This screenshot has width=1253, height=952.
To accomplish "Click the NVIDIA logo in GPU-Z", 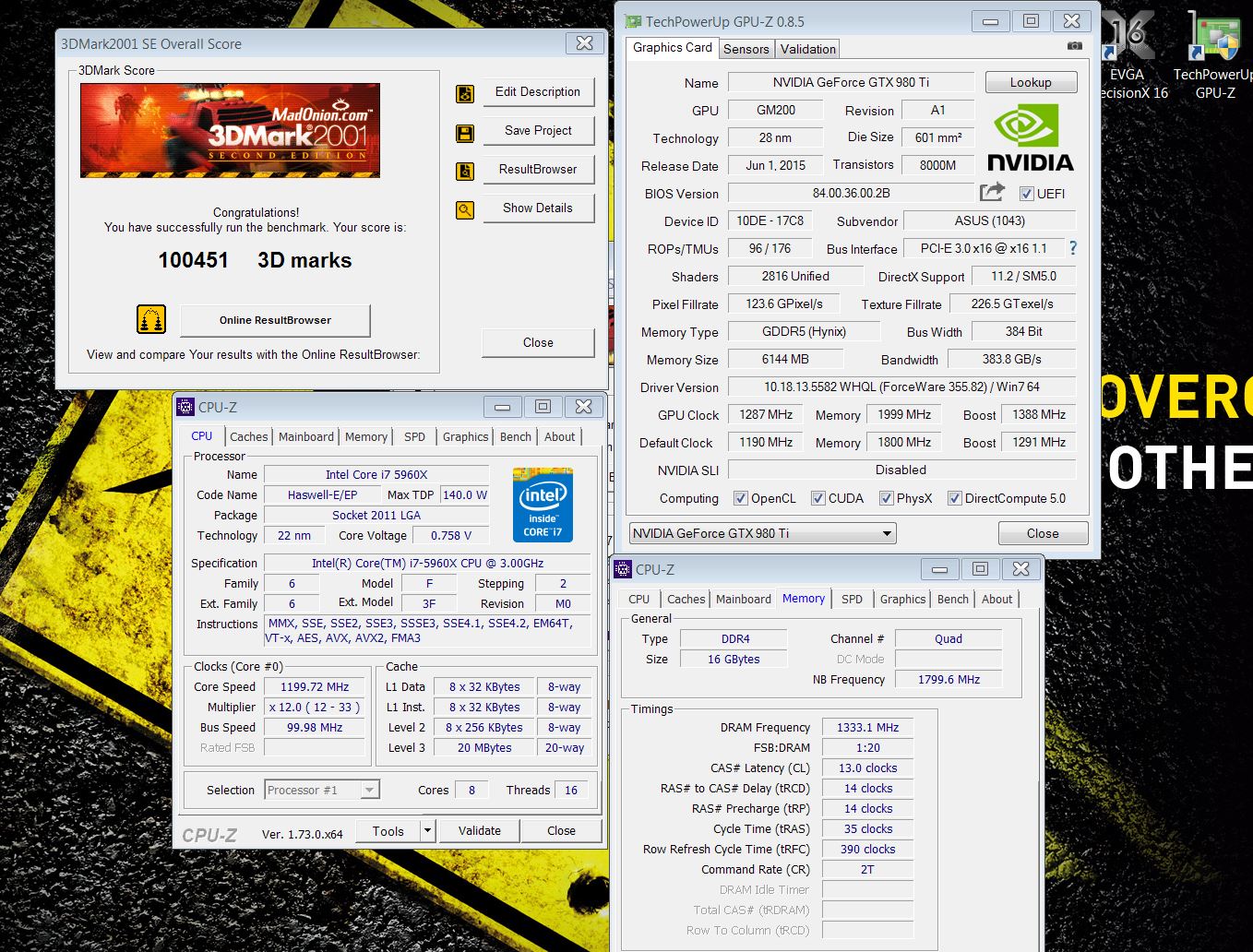I will pos(1031,138).
